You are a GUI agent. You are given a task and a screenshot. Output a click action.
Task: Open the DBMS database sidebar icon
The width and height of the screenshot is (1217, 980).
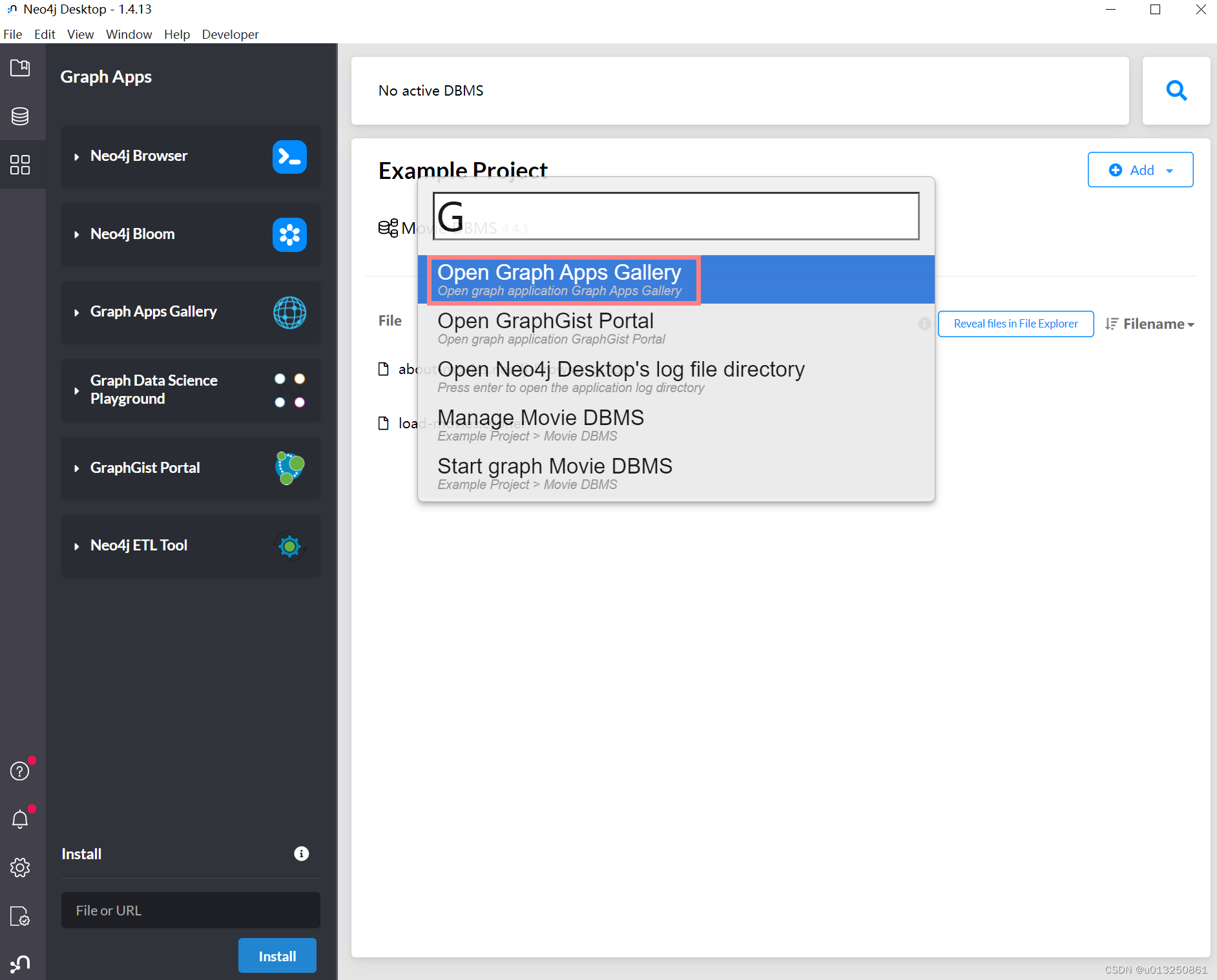tap(20, 116)
